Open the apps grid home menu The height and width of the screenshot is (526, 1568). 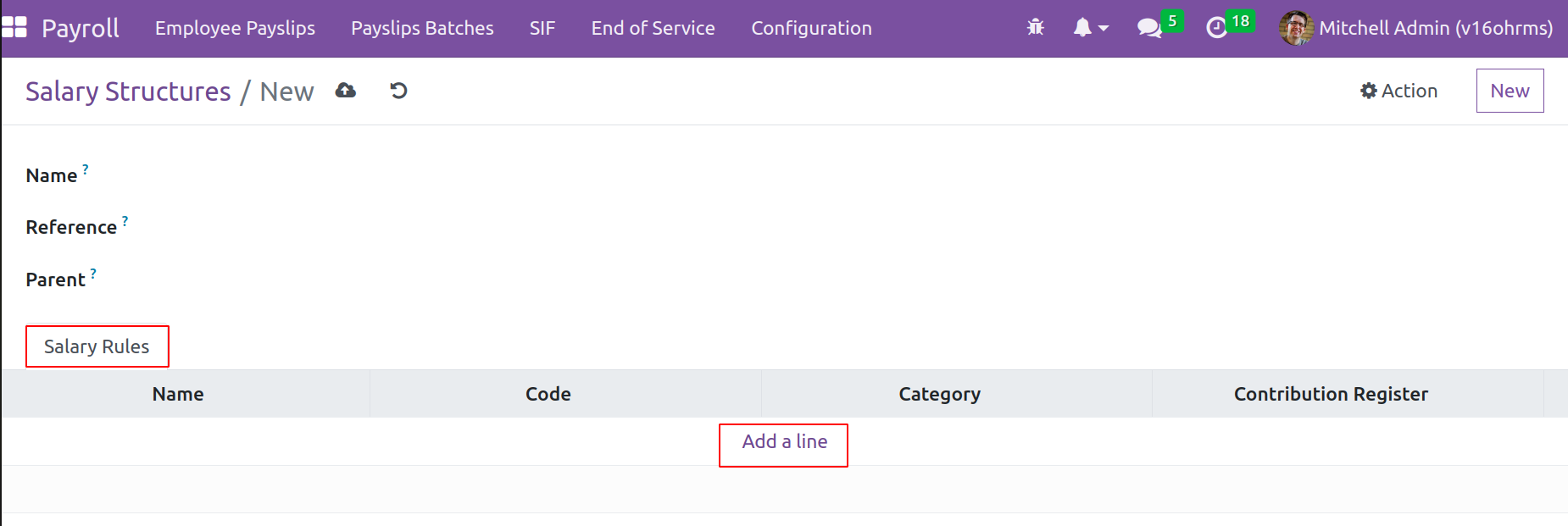tap(14, 28)
